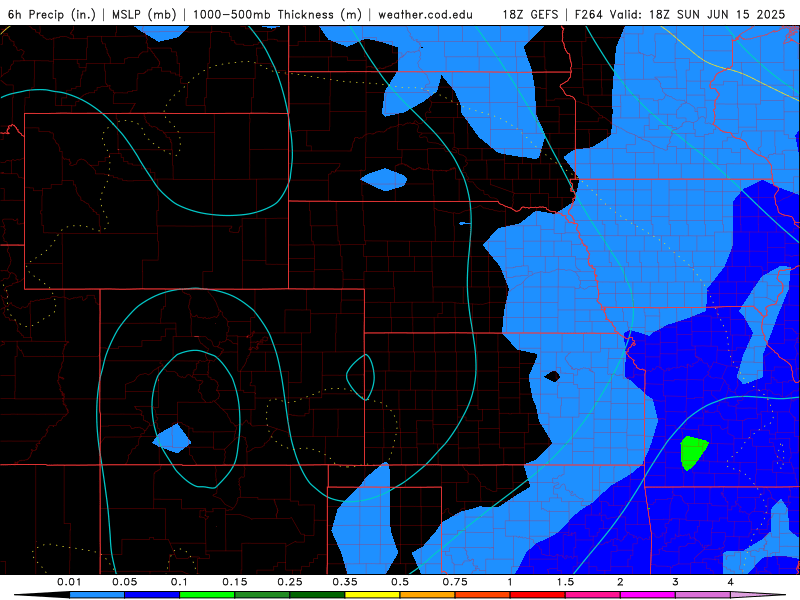Click the 0.01 legend value label
This screenshot has height=600, width=800.
click(69, 582)
